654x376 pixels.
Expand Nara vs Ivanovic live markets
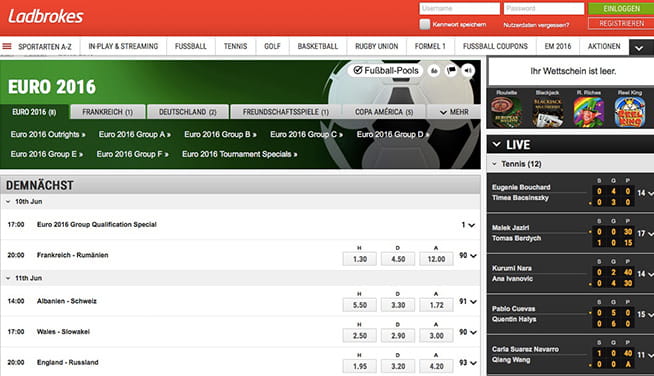click(x=645, y=274)
